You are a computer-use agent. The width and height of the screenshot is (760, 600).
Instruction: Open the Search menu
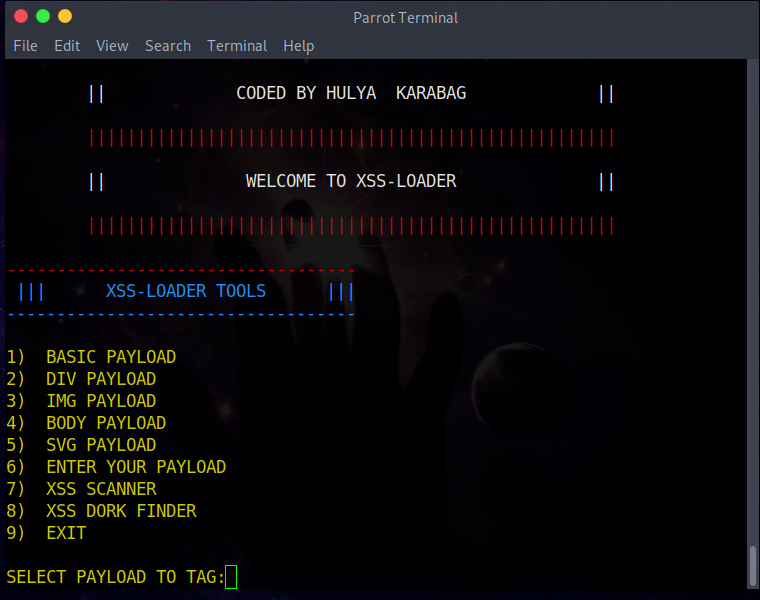168,46
